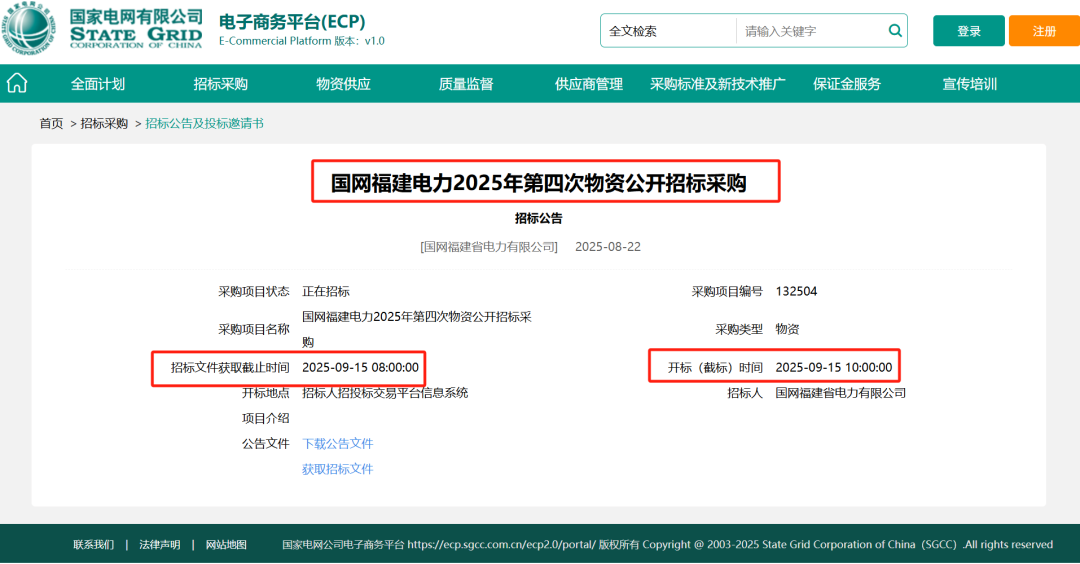This screenshot has height=564, width=1080.
Task: Click the 下载公告文件 link
Action: (x=338, y=443)
